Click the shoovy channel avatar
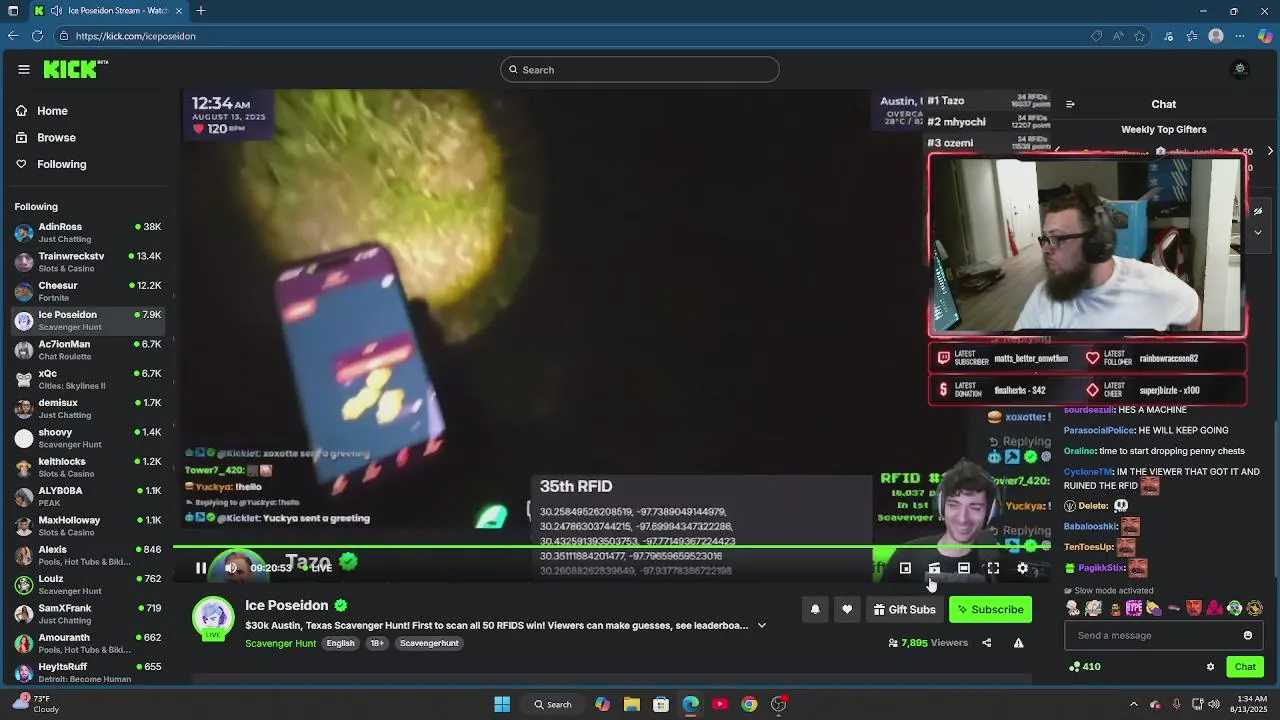The width and height of the screenshot is (1280, 720). (x=24, y=438)
